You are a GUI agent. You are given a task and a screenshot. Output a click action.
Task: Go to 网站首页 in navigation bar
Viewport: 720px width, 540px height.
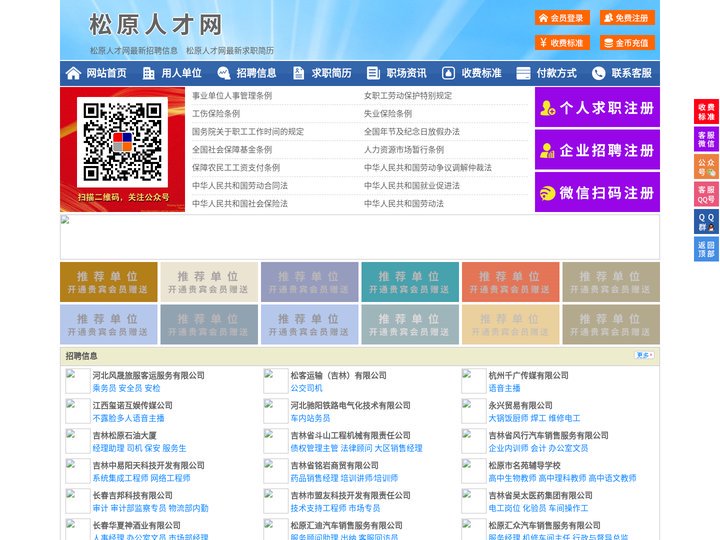(106, 73)
